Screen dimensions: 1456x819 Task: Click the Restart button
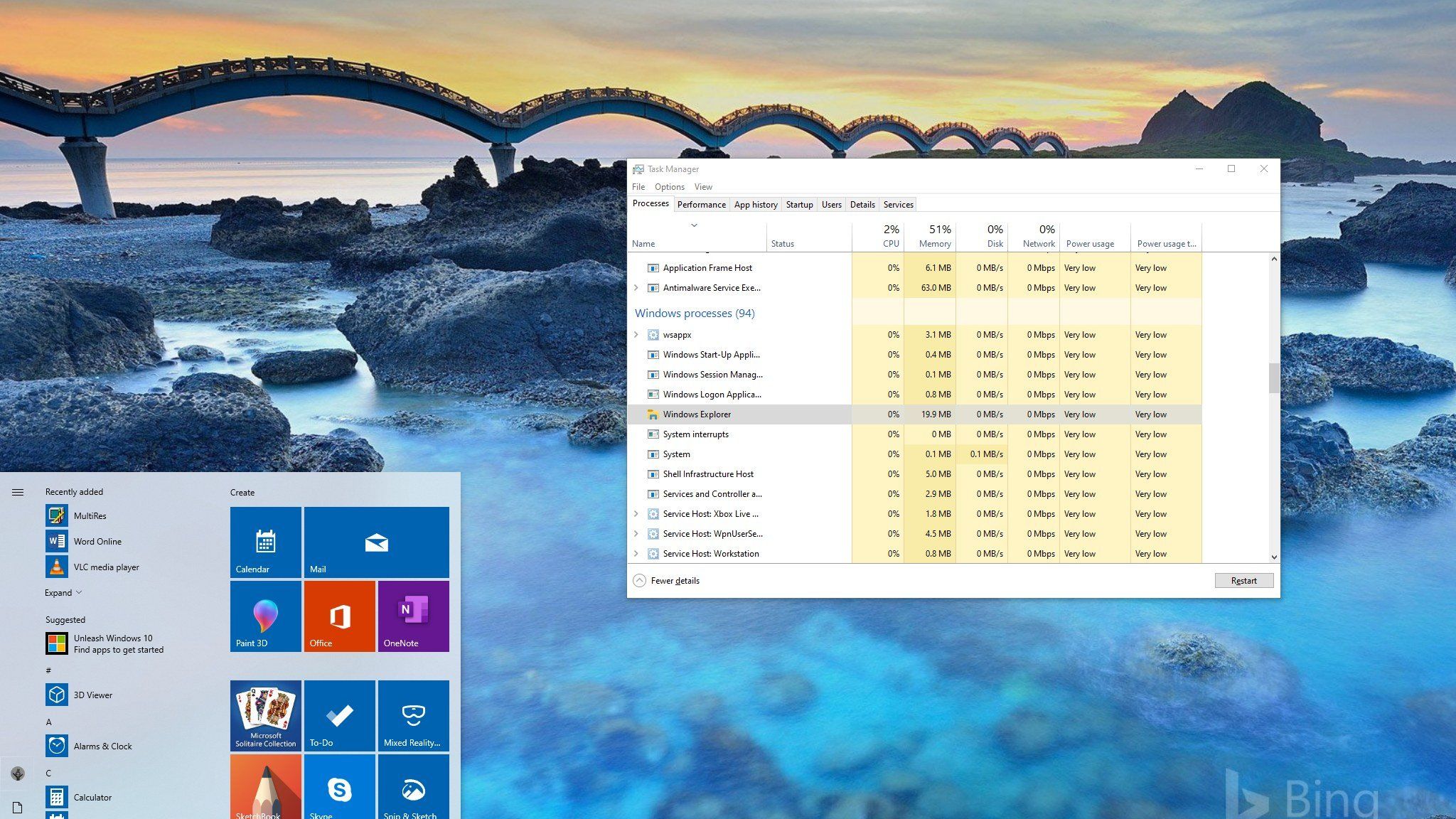pos(1243,581)
